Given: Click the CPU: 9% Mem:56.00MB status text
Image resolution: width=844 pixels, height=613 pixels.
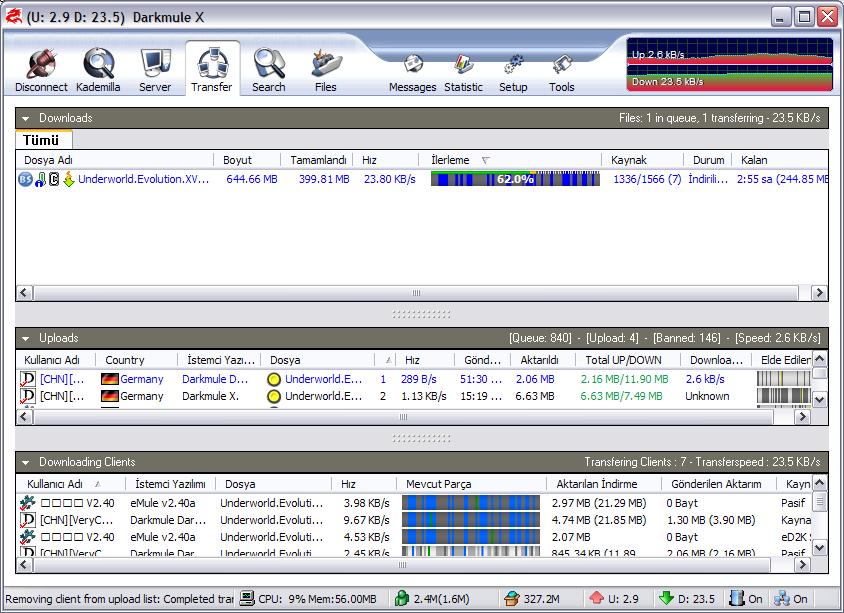Looking at the screenshot, I should 317,599.
